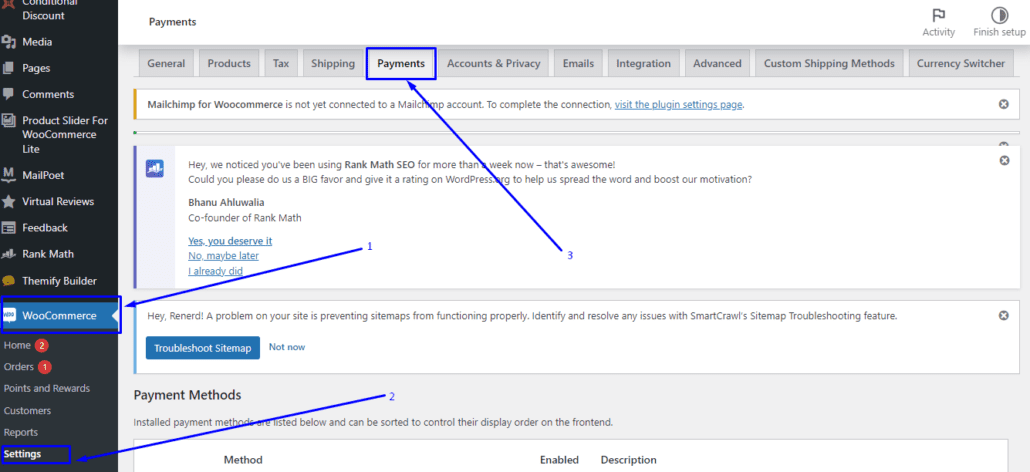1030x472 pixels.
Task: Open Custom Shipping Methods tab
Action: [x=829, y=64]
